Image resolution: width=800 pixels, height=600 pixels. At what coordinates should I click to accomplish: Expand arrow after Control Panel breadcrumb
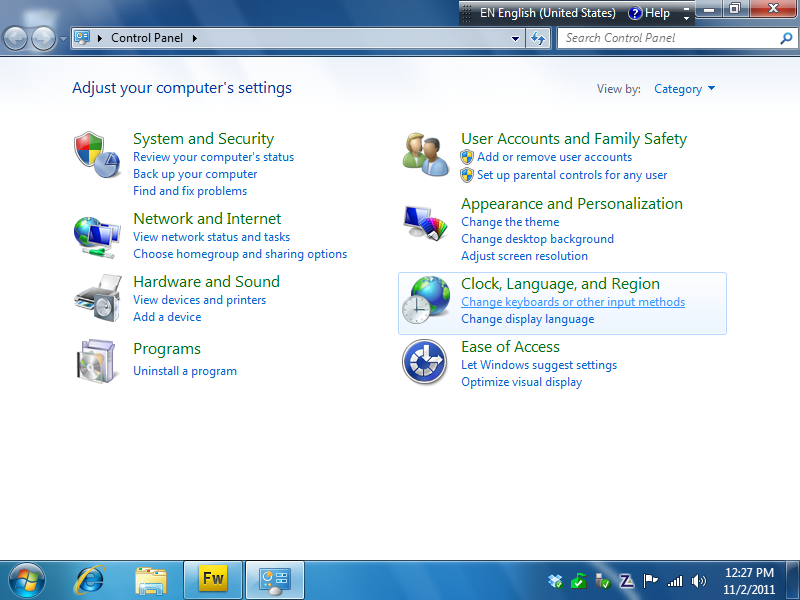(x=194, y=38)
